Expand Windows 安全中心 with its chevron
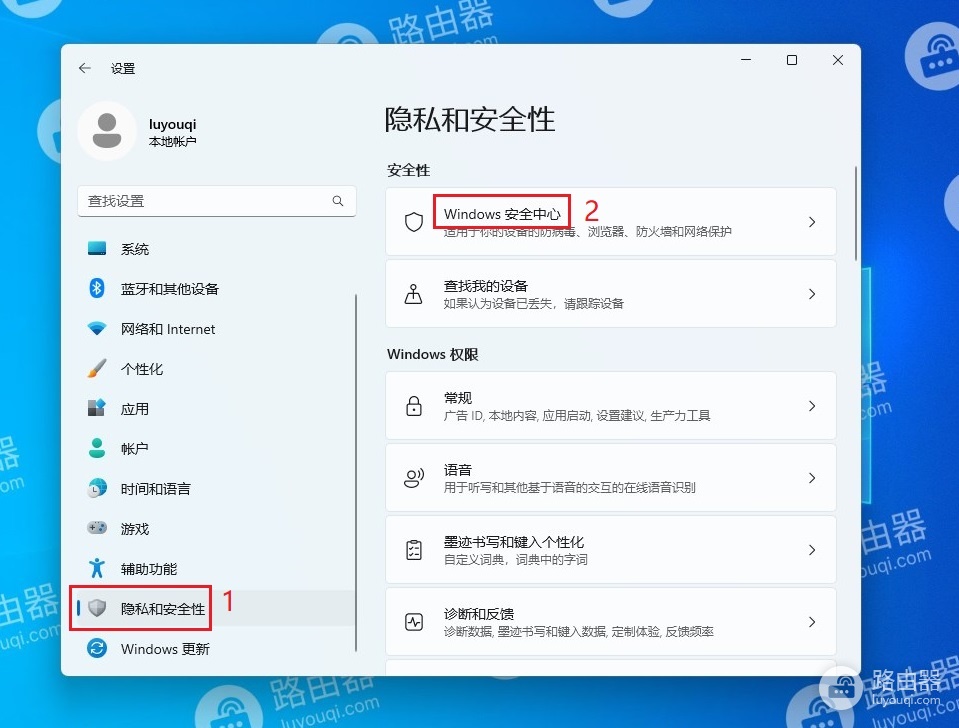Image resolution: width=959 pixels, height=728 pixels. click(812, 222)
